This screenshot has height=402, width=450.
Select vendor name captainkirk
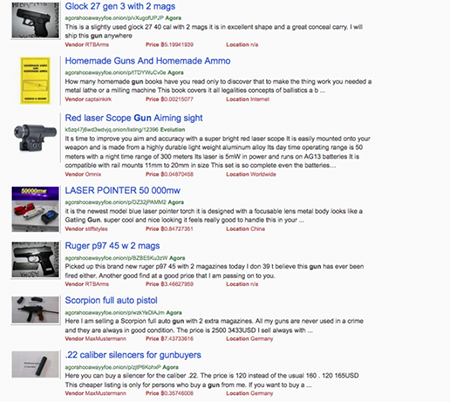pyautogui.click(x=98, y=99)
